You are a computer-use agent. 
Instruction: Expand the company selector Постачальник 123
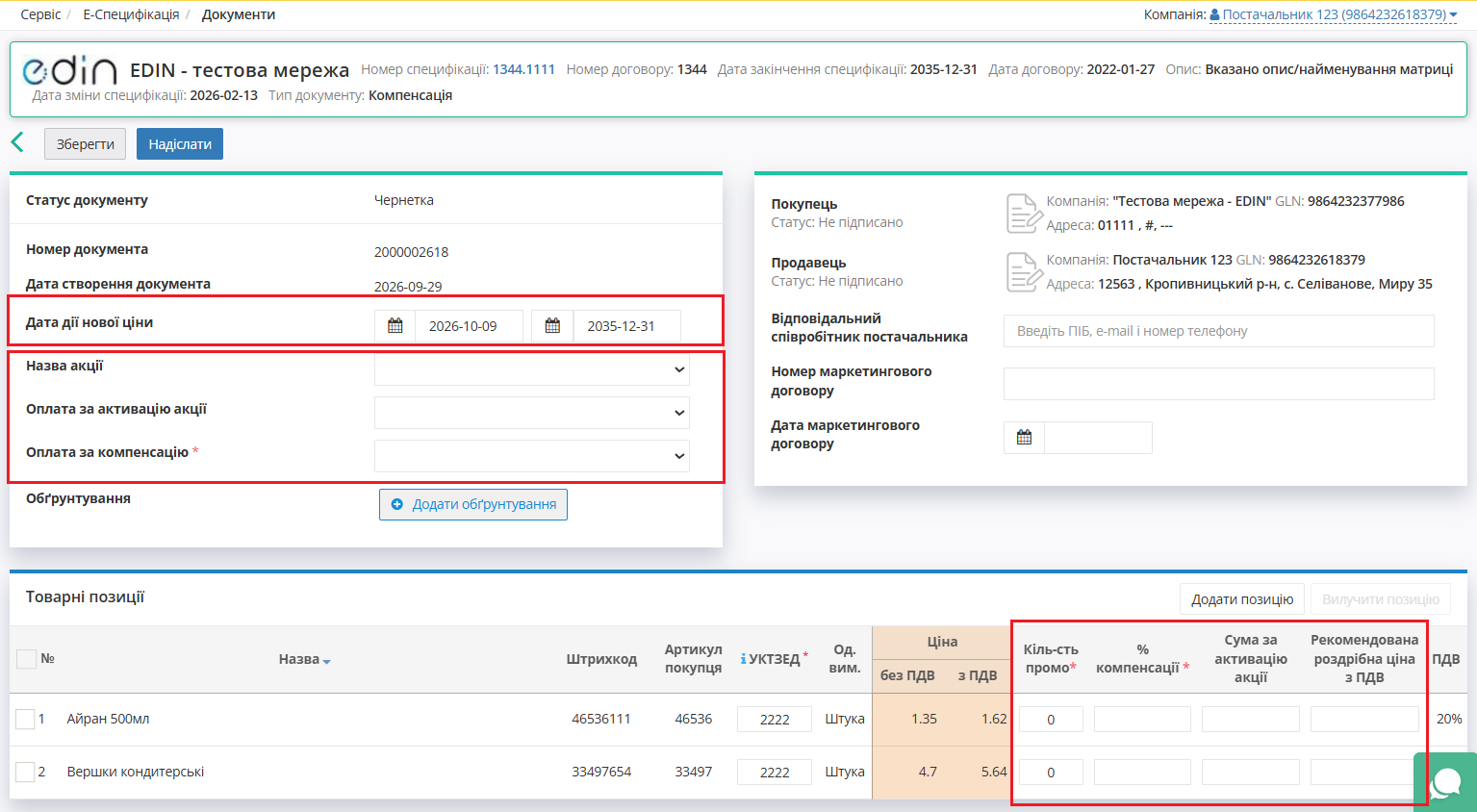point(1334,14)
